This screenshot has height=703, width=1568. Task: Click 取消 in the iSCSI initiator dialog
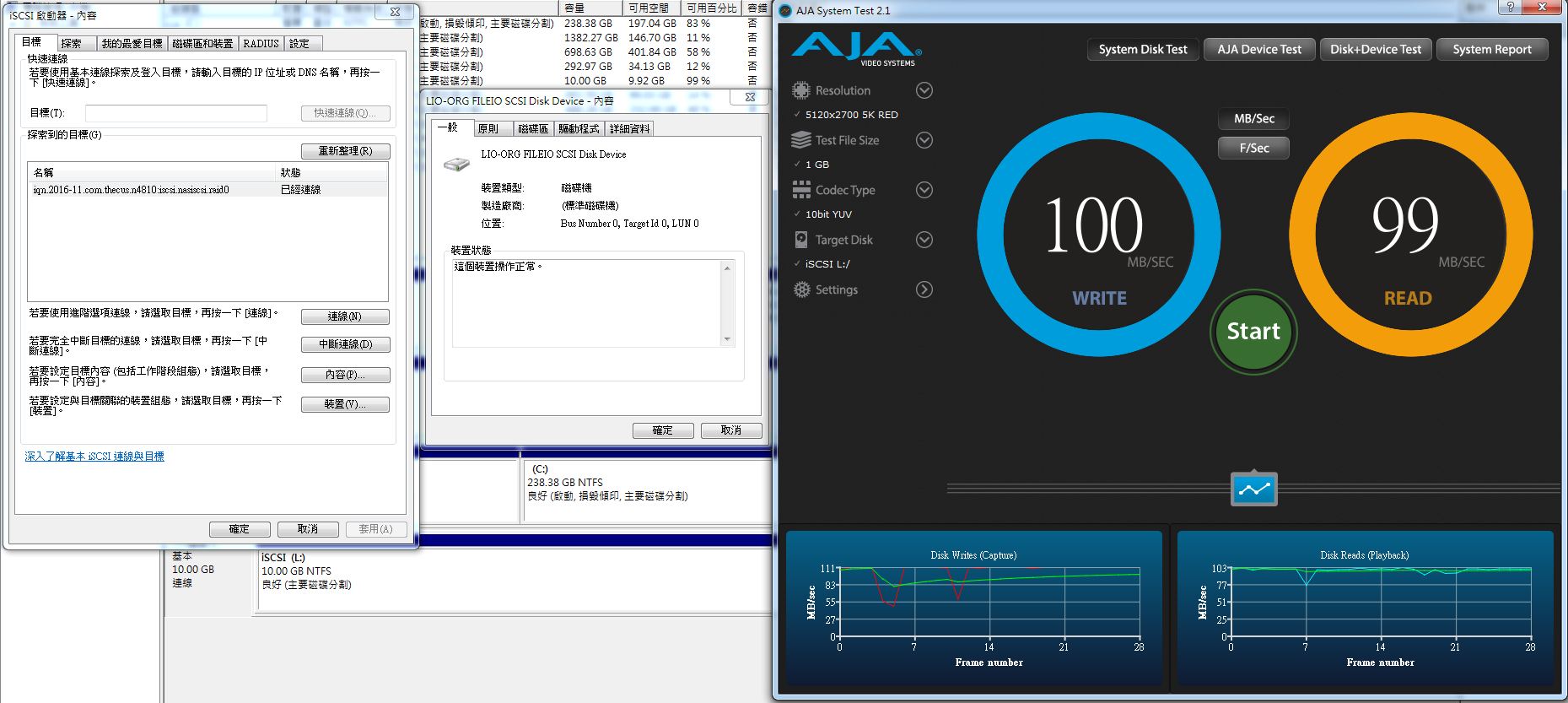point(308,529)
